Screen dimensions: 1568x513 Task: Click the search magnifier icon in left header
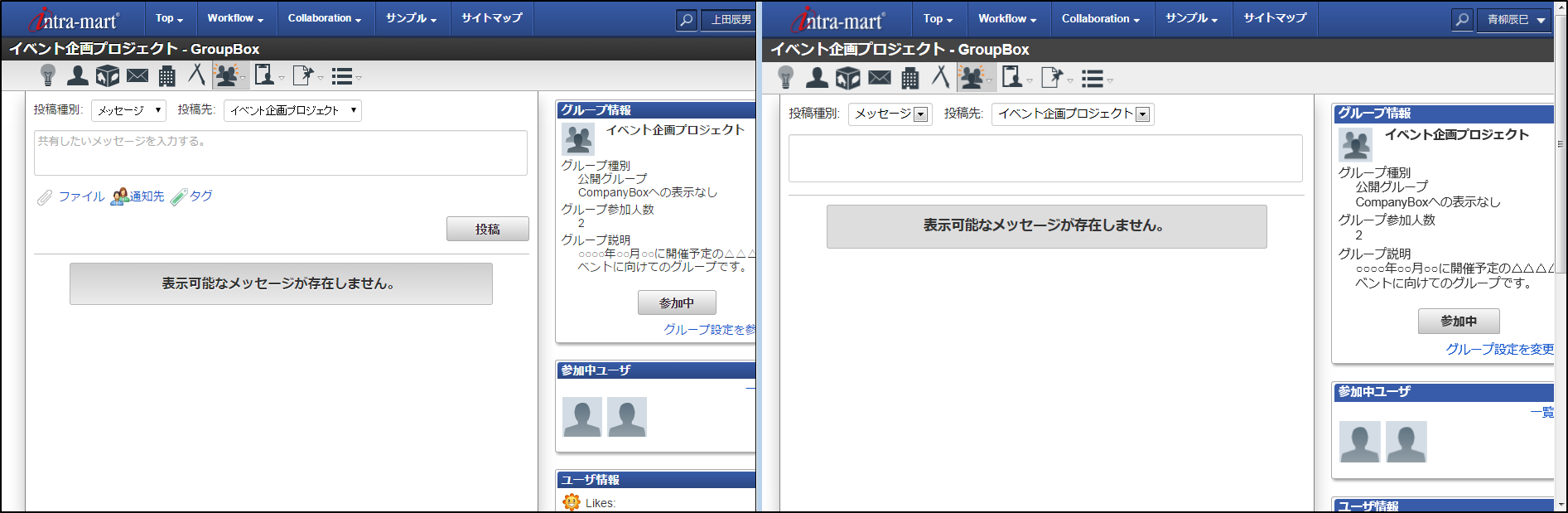point(686,20)
